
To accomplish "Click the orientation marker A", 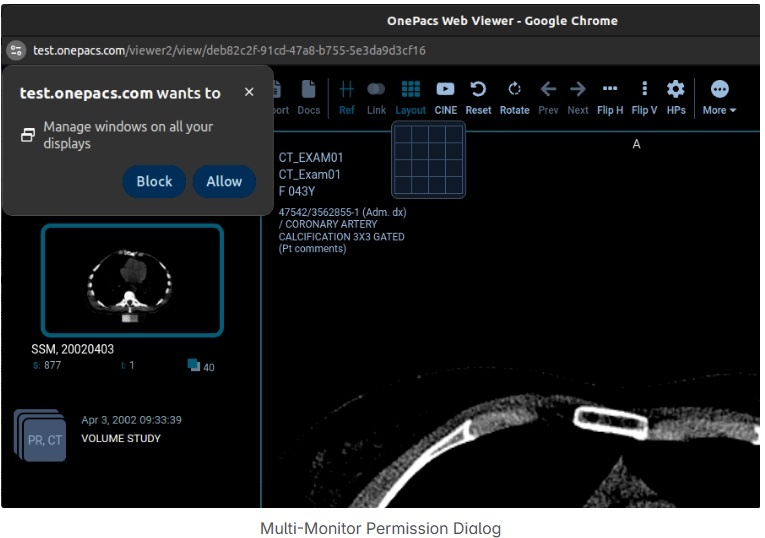I will [x=636, y=144].
